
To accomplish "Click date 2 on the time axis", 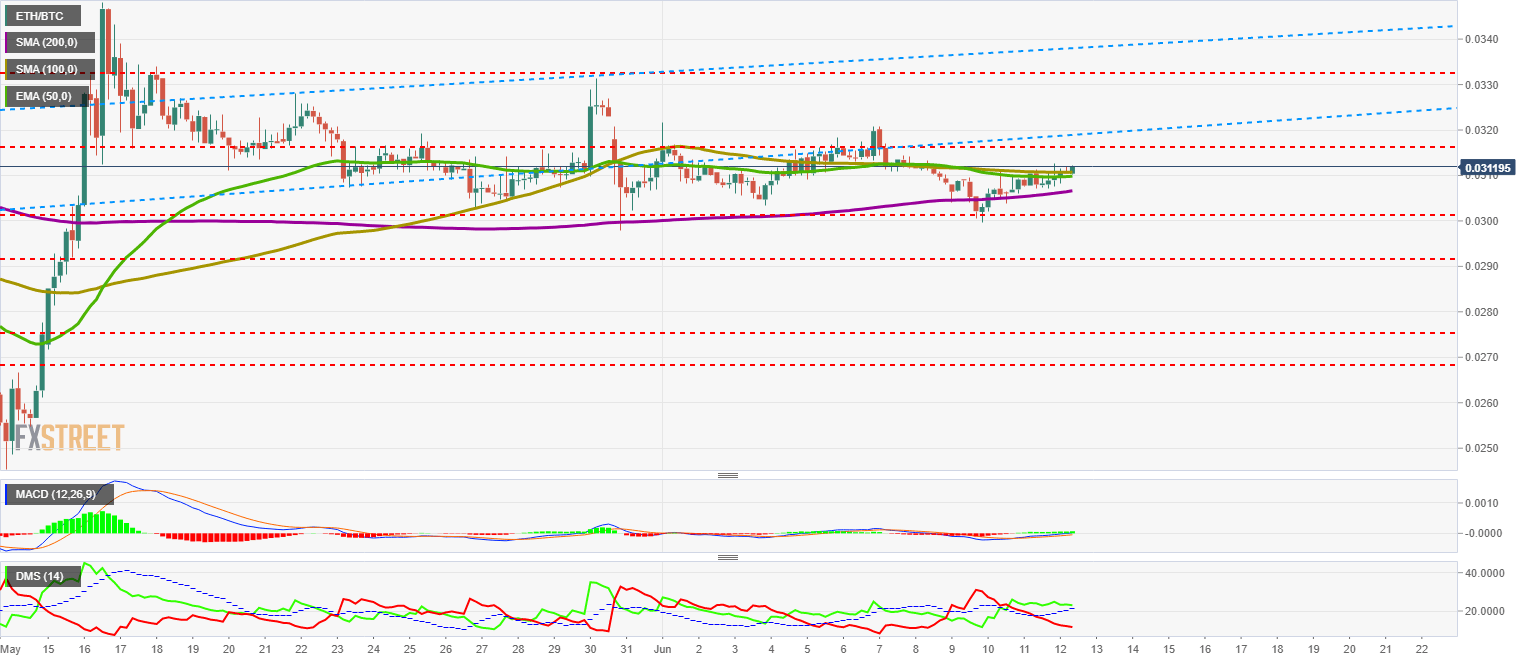I will [x=698, y=649].
